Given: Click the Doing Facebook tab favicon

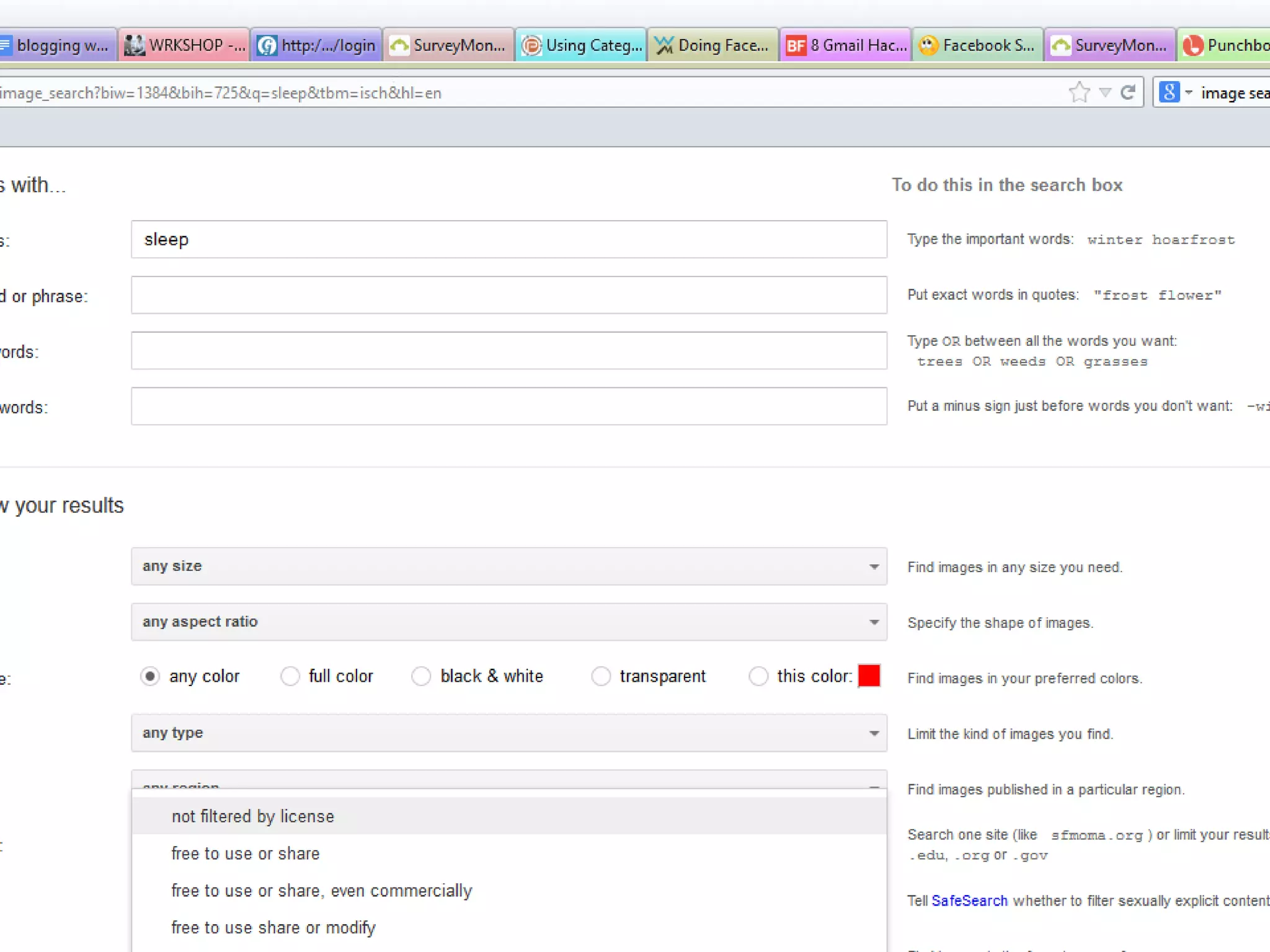Looking at the screenshot, I should 664,45.
